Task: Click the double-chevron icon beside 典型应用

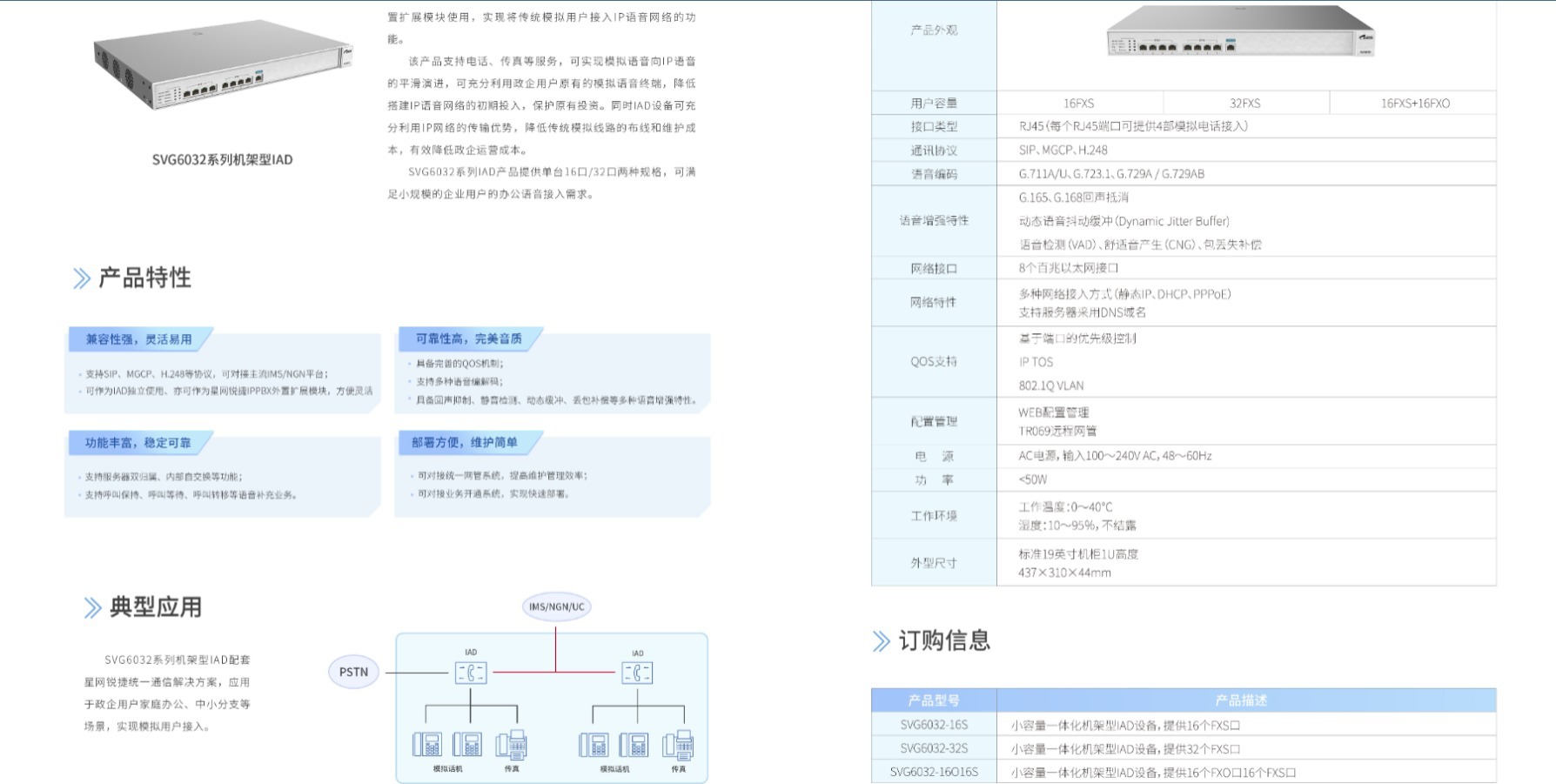Action: click(93, 607)
